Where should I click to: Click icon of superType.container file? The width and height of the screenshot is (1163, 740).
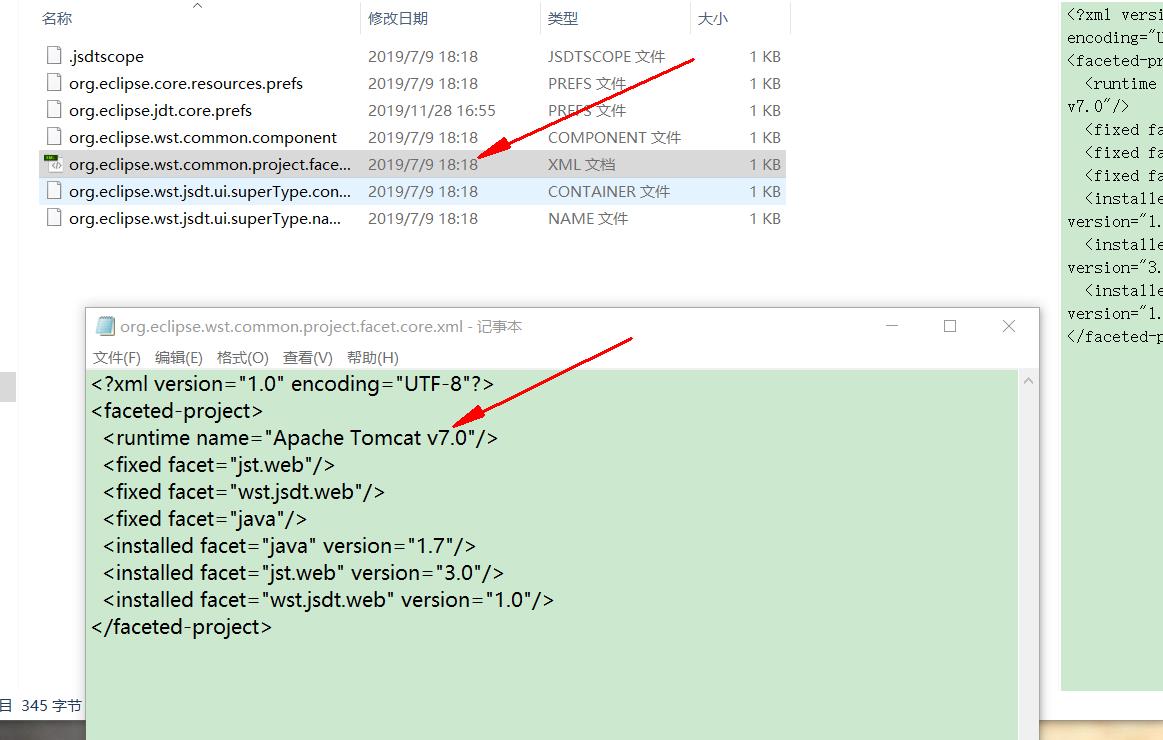53,191
